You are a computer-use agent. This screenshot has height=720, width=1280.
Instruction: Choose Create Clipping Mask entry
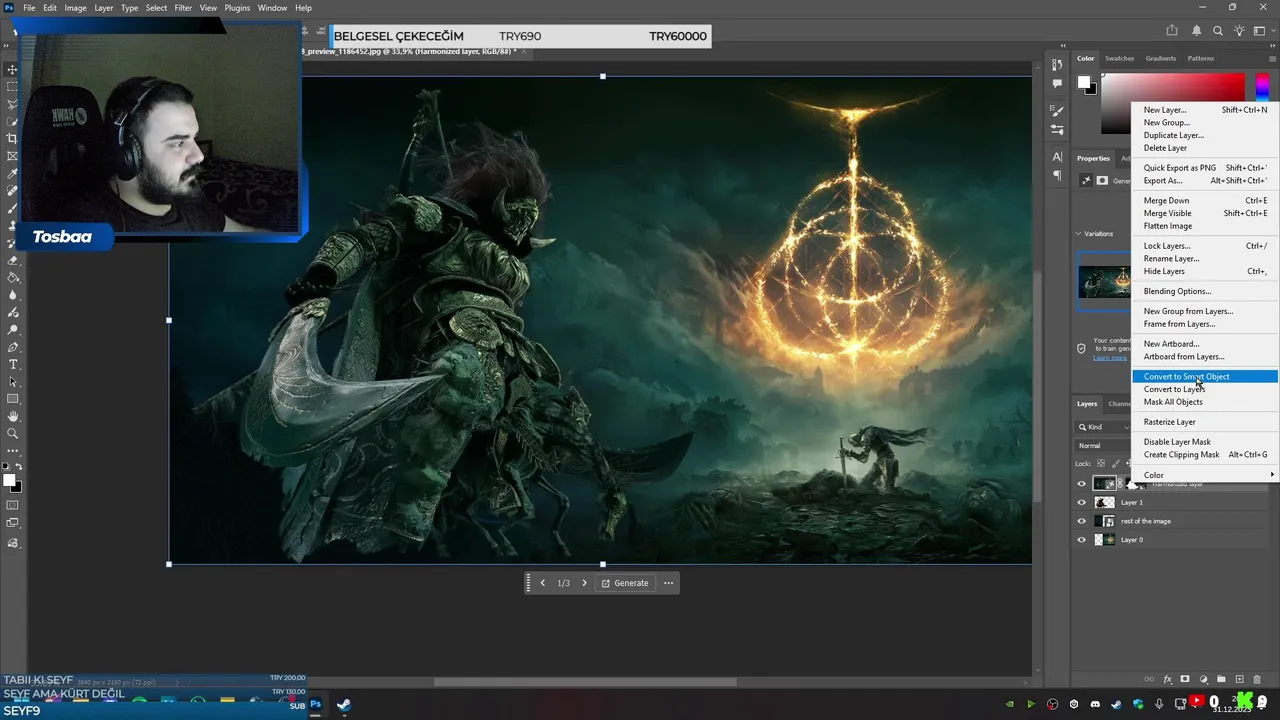[1205, 455]
